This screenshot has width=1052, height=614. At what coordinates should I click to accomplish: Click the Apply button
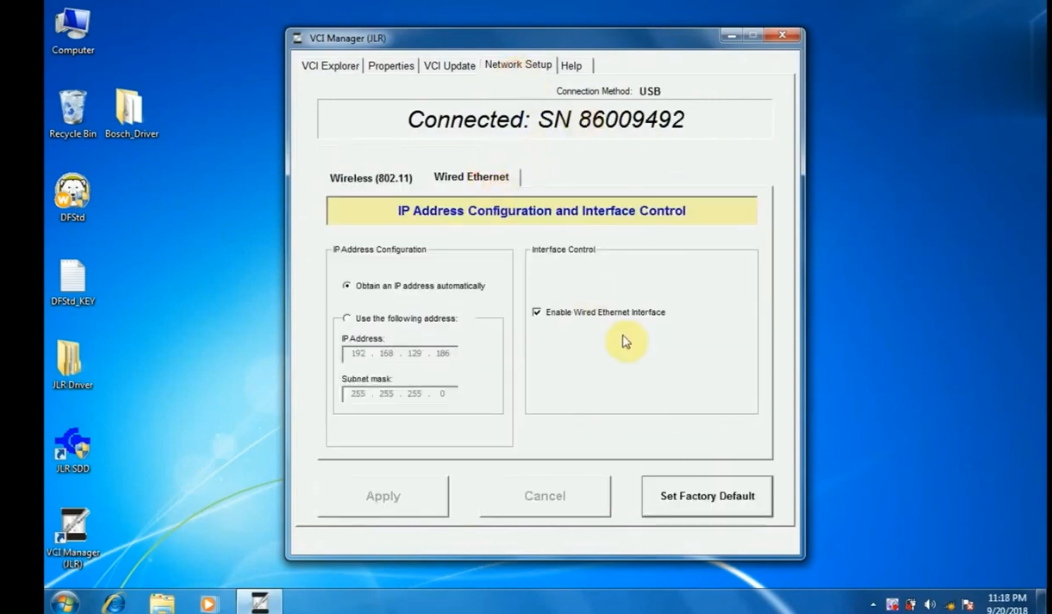[x=383, y=496]
